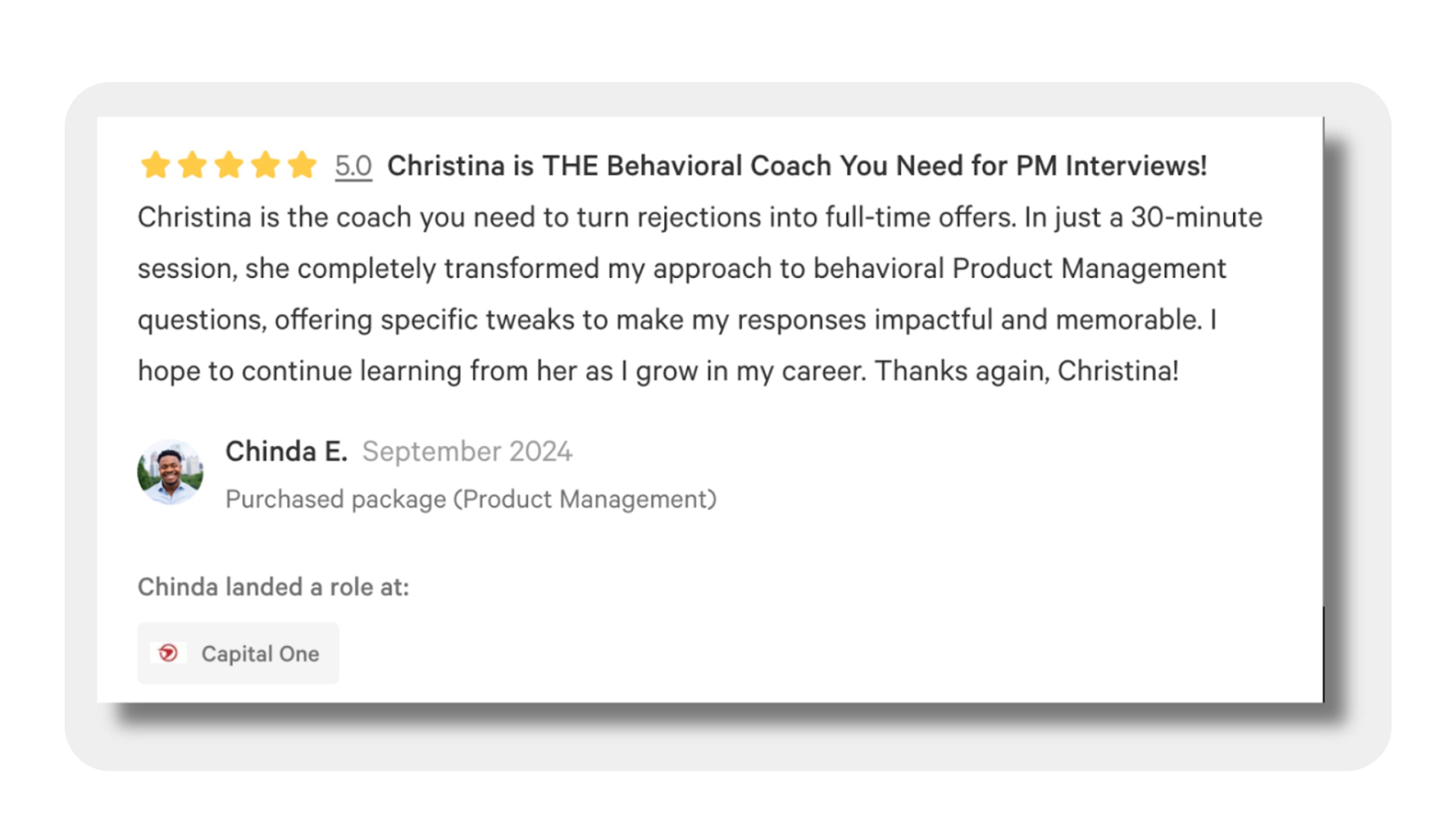Click the Purchased package (Product Management) text
Viewport: 1456px width, 819px height.
tap(471, 500)
